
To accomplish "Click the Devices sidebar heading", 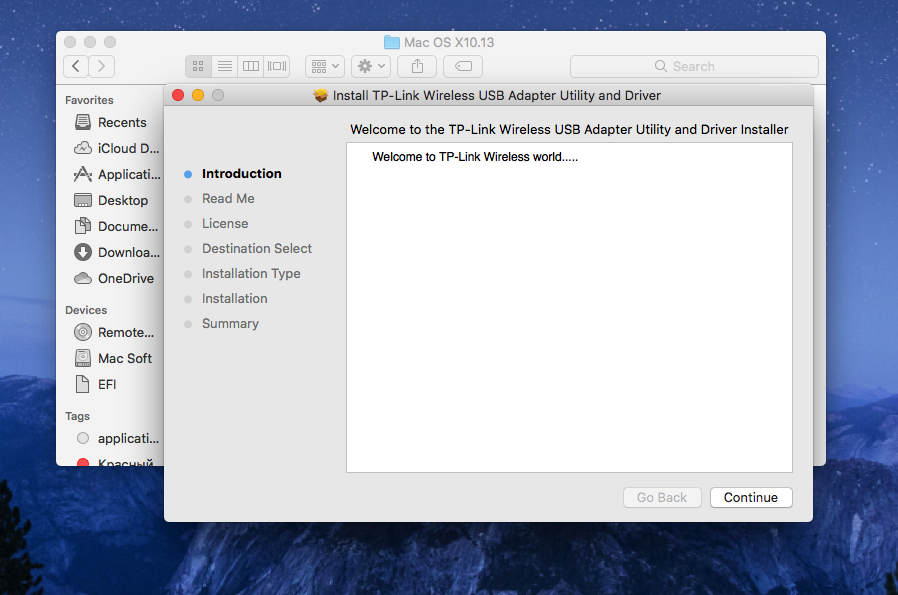I will 86,310.
